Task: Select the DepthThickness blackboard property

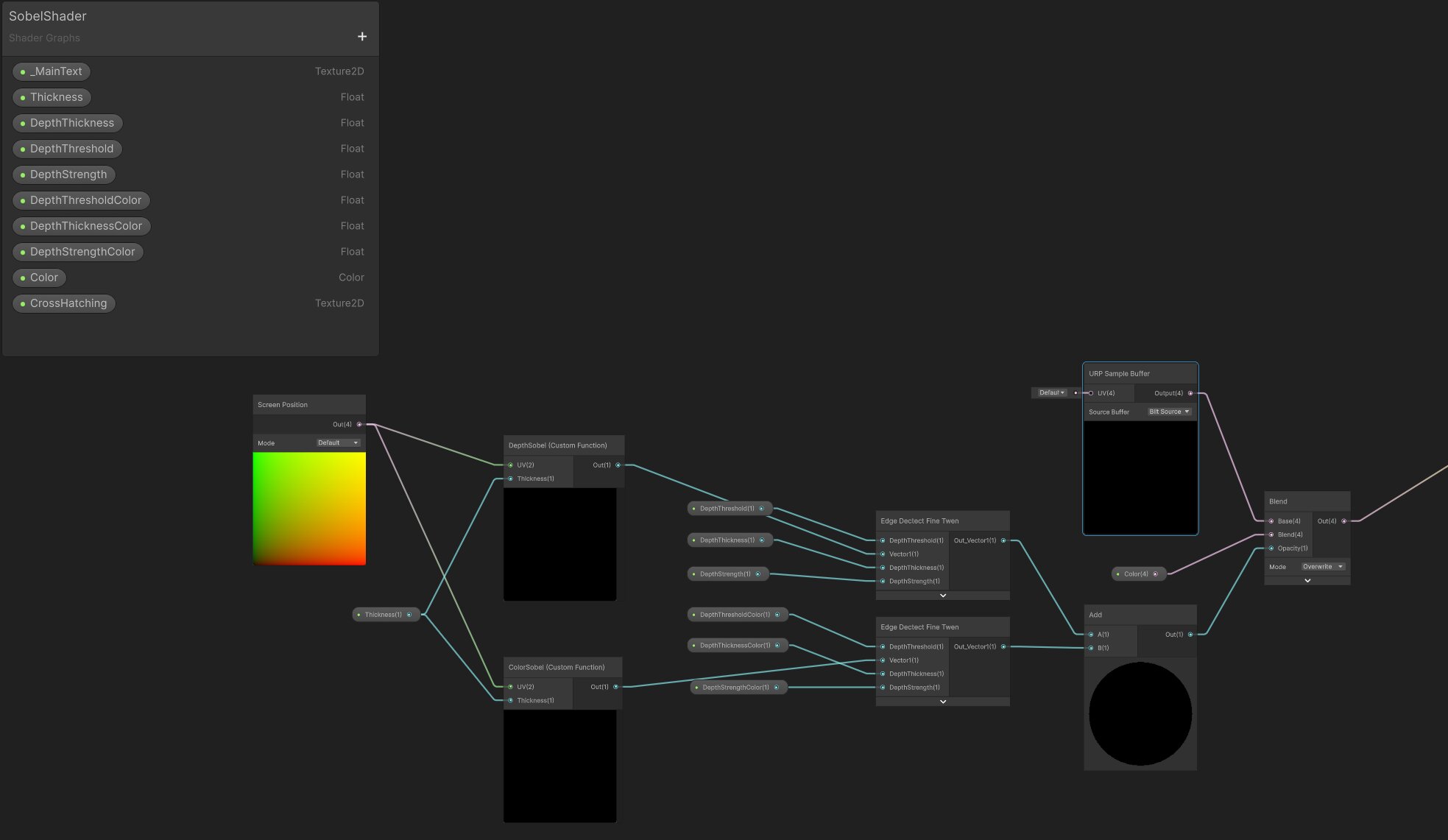Action: 67,123
